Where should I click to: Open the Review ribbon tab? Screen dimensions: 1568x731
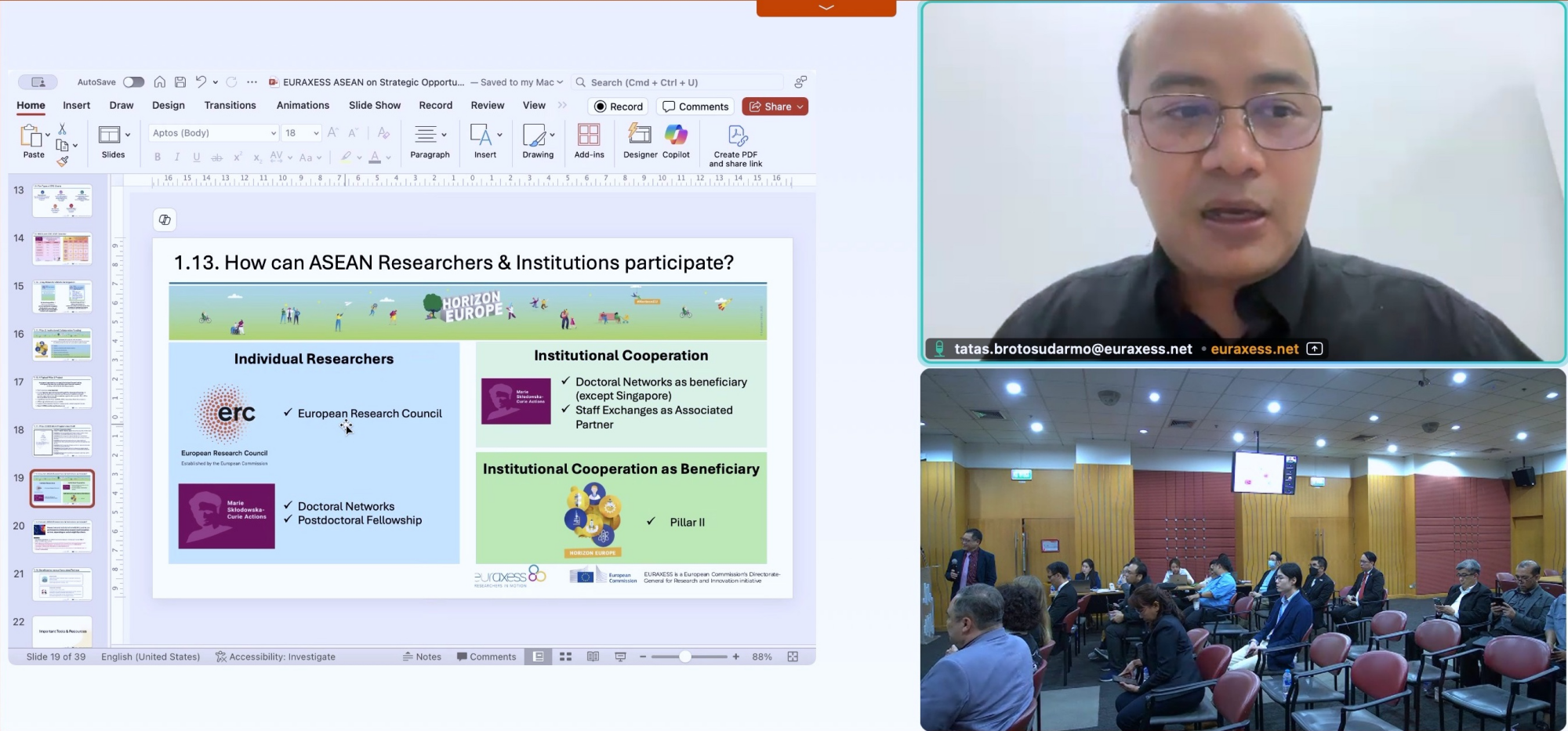(488, 106)
